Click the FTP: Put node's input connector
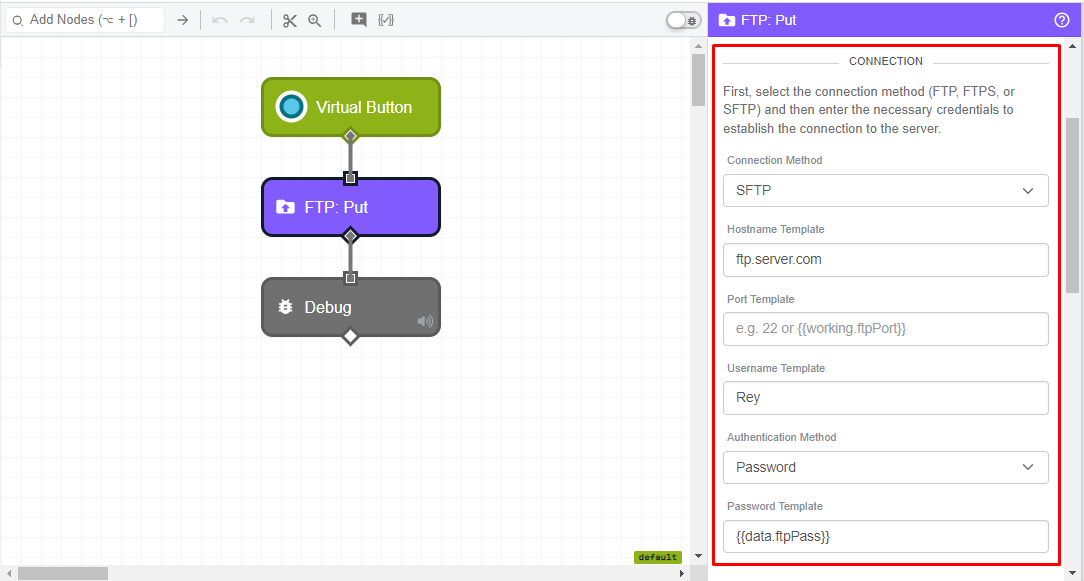1084x581 pixels. click(x=351, y=178)
